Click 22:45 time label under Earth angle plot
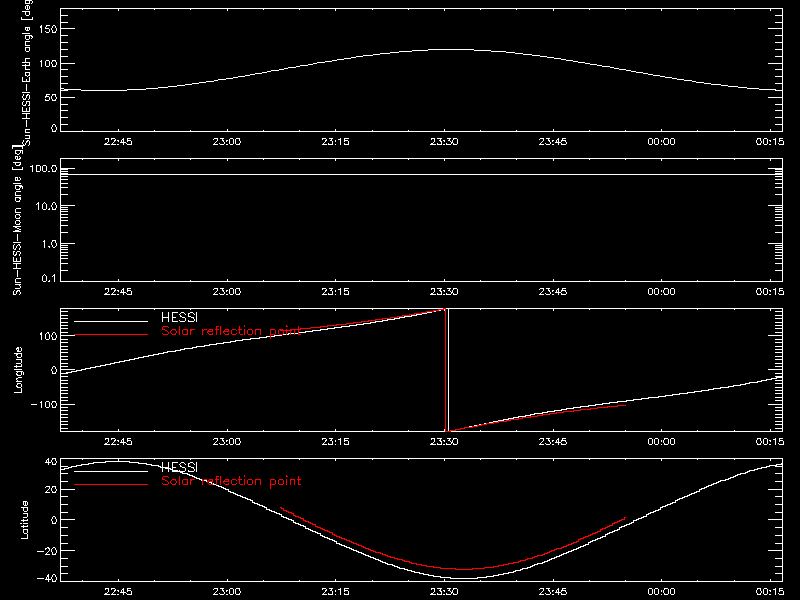800x600 pixels. 118,142
